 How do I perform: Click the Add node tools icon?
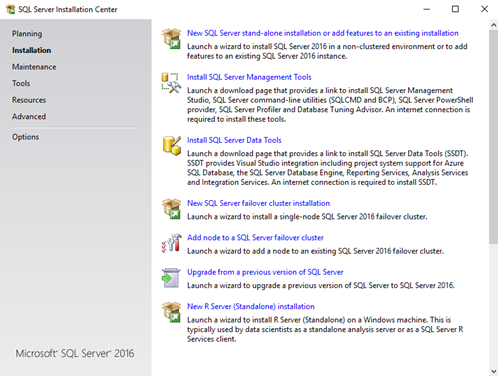(171, 243)
